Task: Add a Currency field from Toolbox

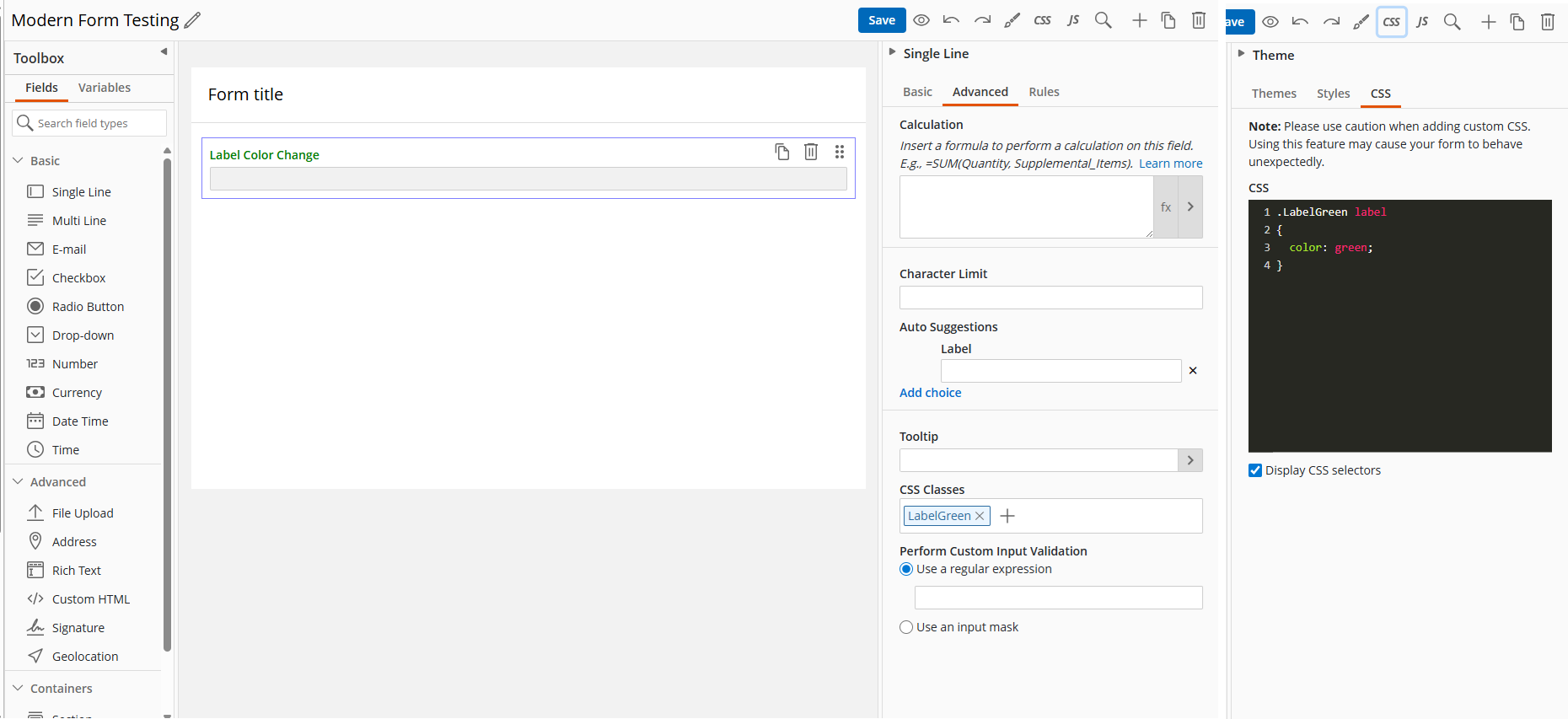Action: (x=77, y=393)
